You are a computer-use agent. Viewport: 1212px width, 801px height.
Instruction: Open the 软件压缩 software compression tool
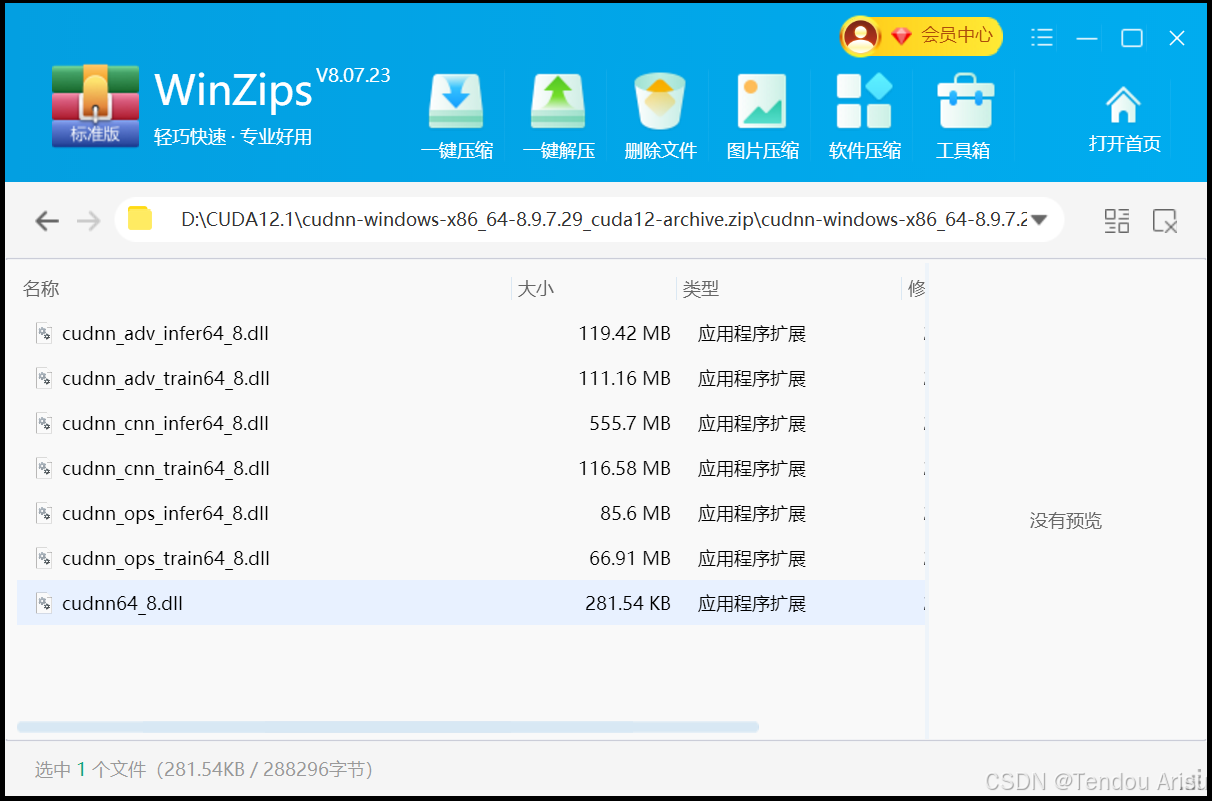864,115
